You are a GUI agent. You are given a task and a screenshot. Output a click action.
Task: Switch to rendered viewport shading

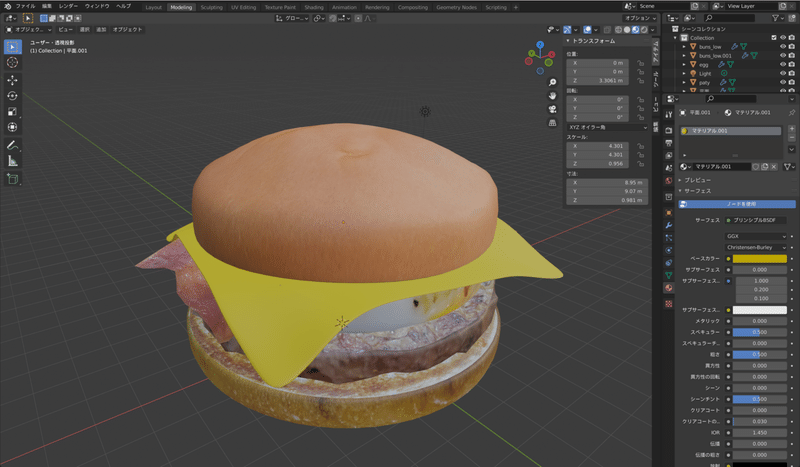tap(644, 30)
